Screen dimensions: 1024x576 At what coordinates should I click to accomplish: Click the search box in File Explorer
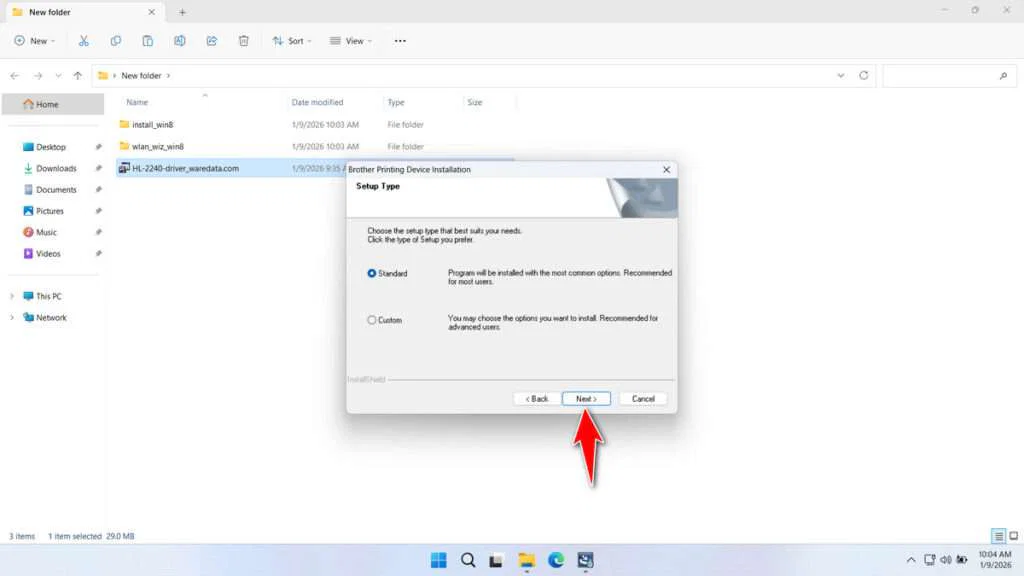tap(945, 75)
